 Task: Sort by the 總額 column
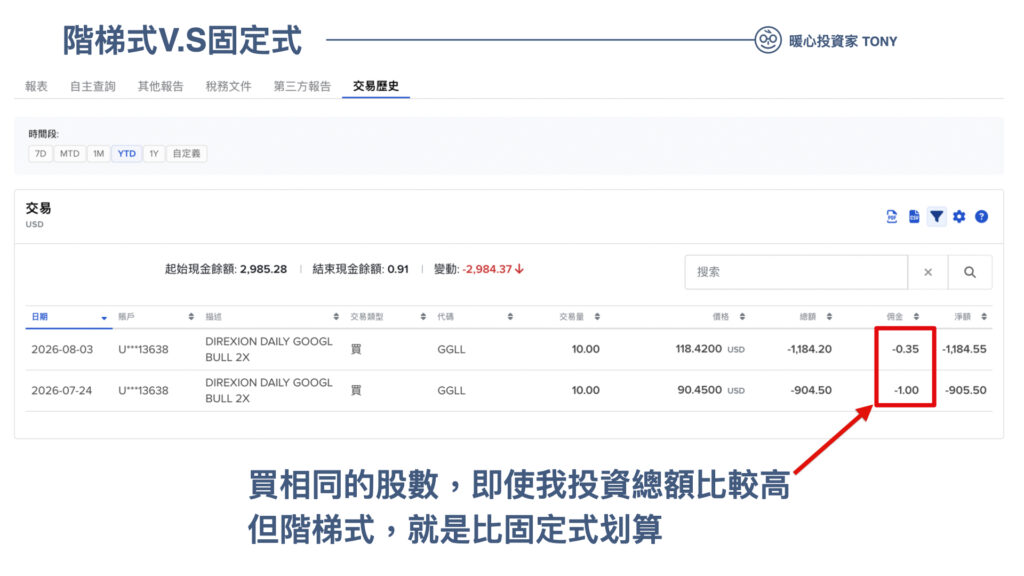(x=816, y=317)
